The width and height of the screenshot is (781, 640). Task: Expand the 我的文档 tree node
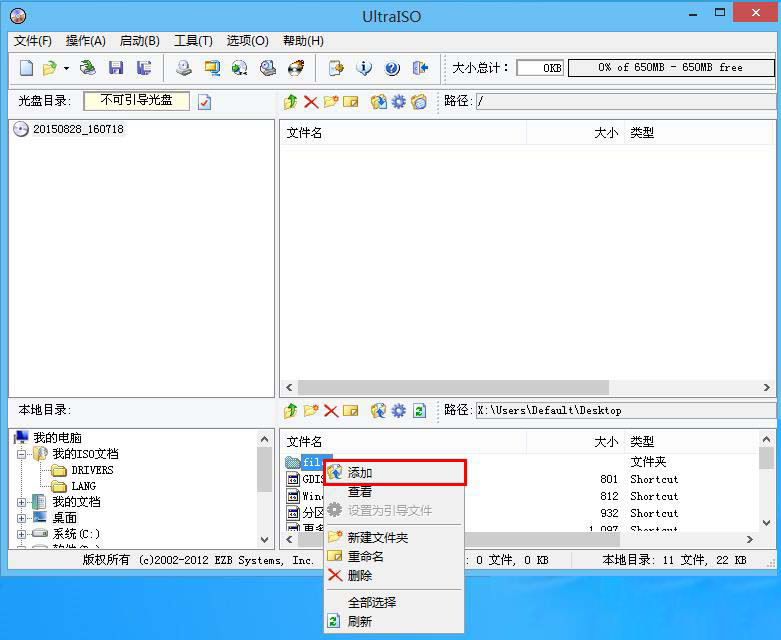click(x=21, y=502)
